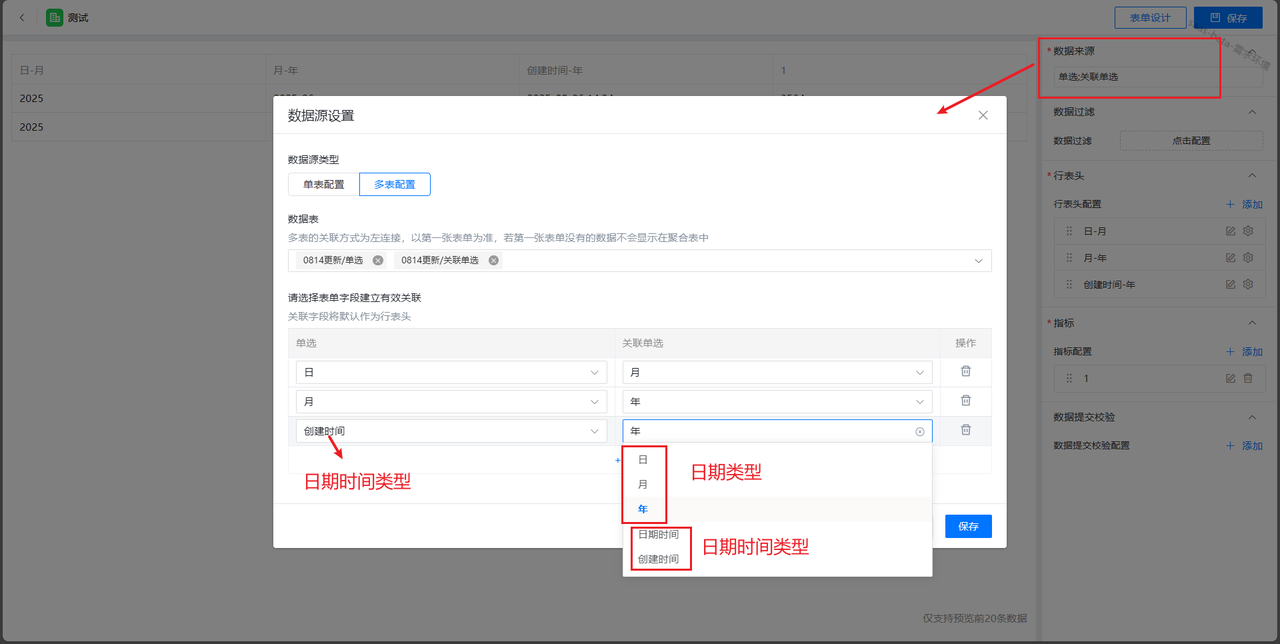Select 多表配置 data source type

point(395,185)
